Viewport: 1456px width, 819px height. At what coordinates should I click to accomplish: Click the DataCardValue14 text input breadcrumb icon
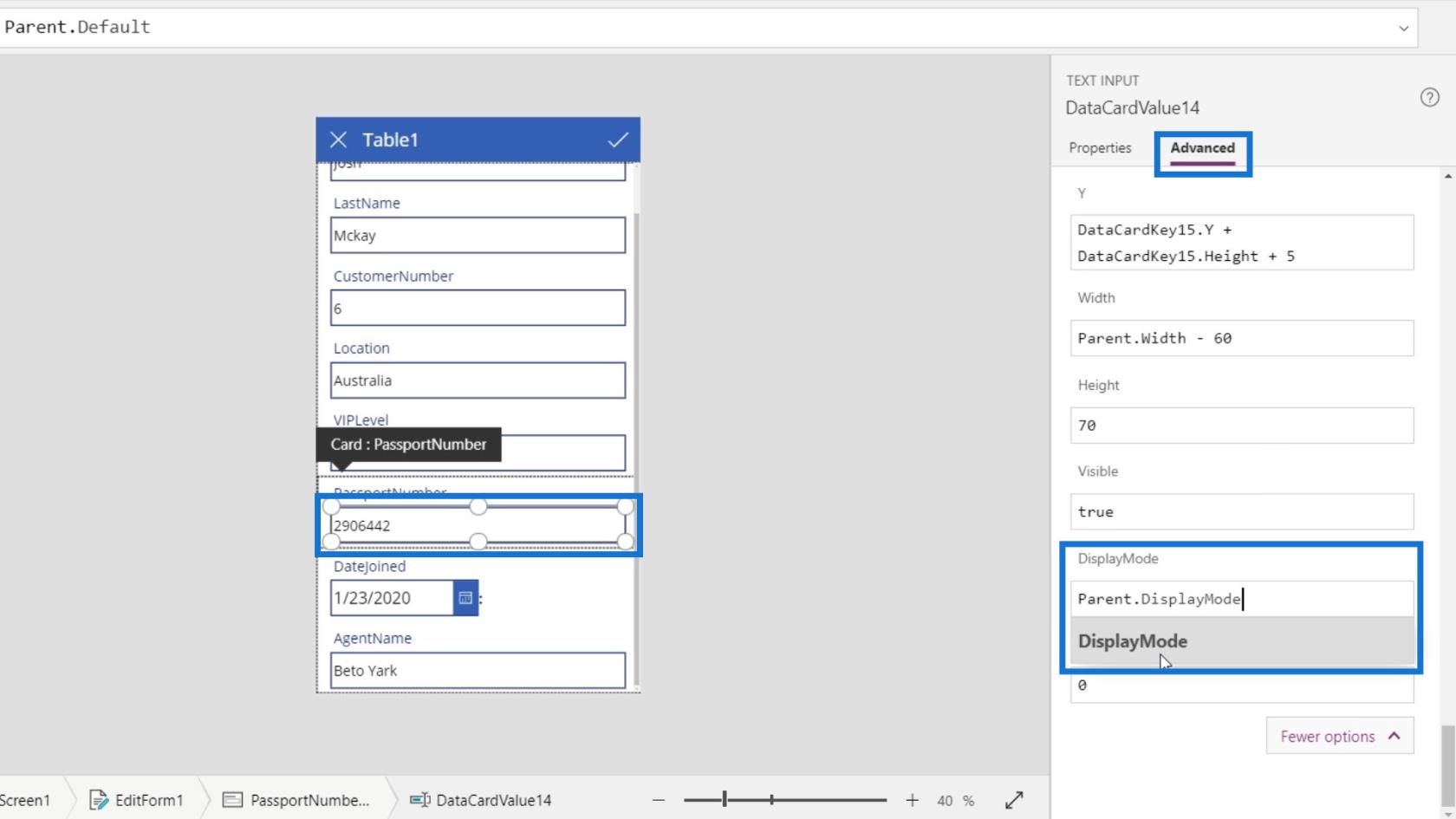[419, 800]
